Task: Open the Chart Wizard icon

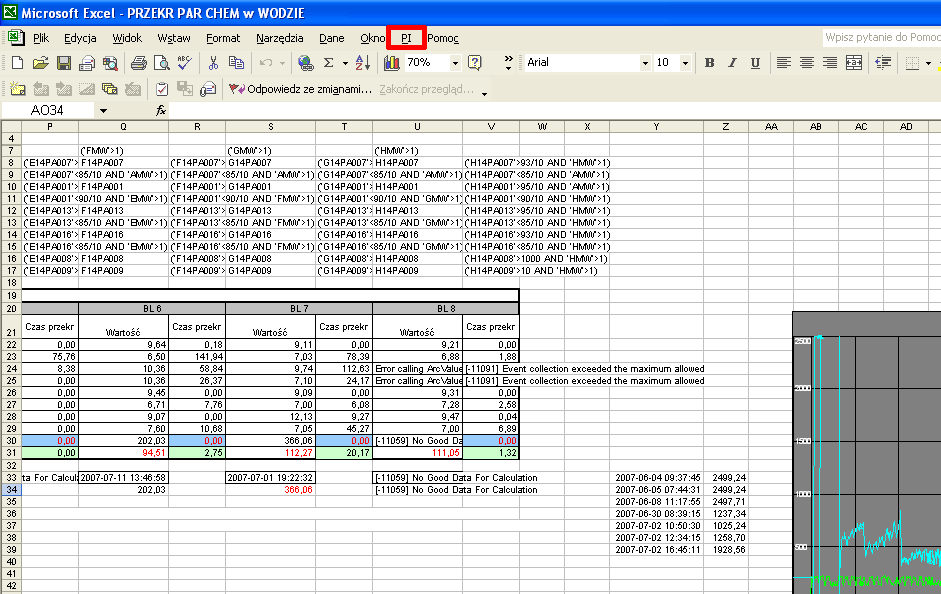Action: (x=391, y=62)
